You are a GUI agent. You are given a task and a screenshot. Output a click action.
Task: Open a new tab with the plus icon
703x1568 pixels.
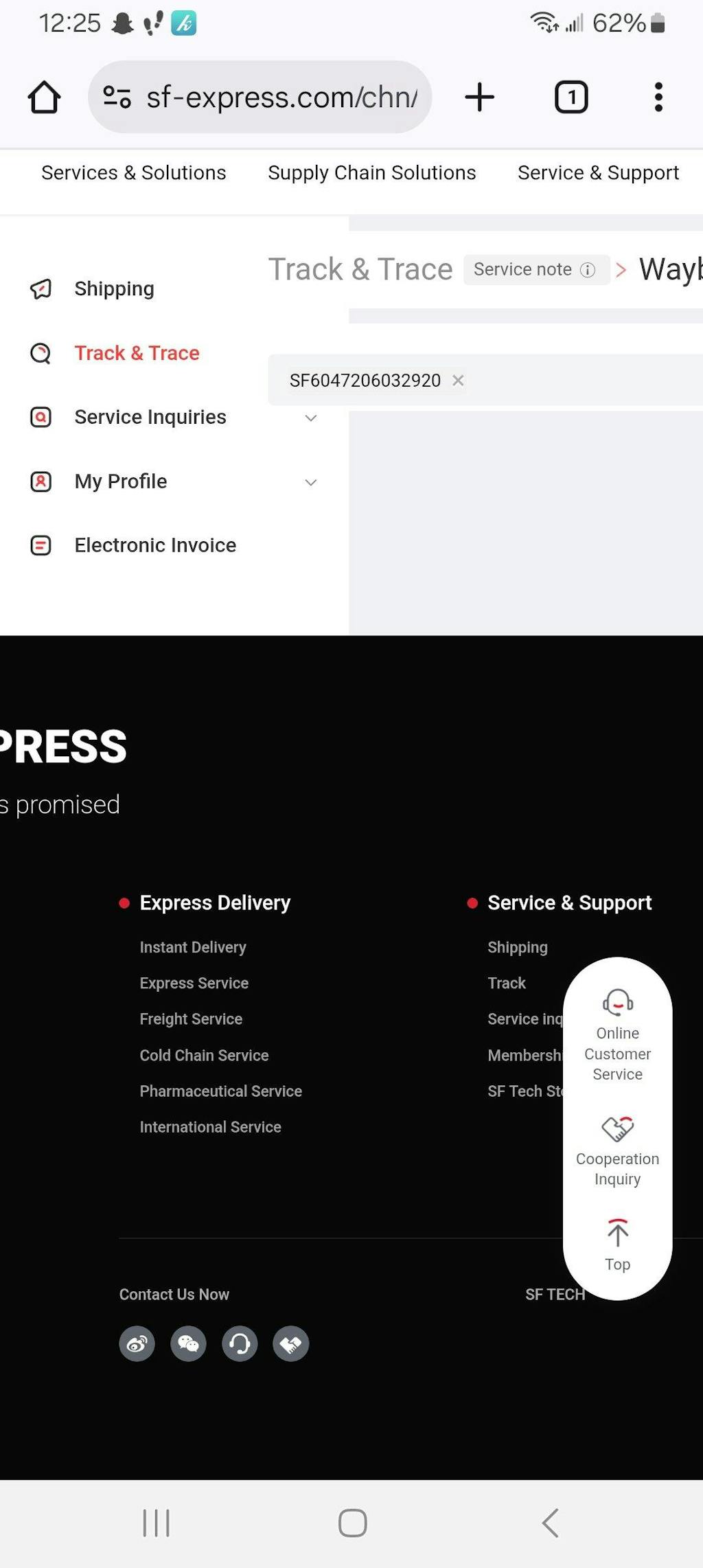click(479, 97)
